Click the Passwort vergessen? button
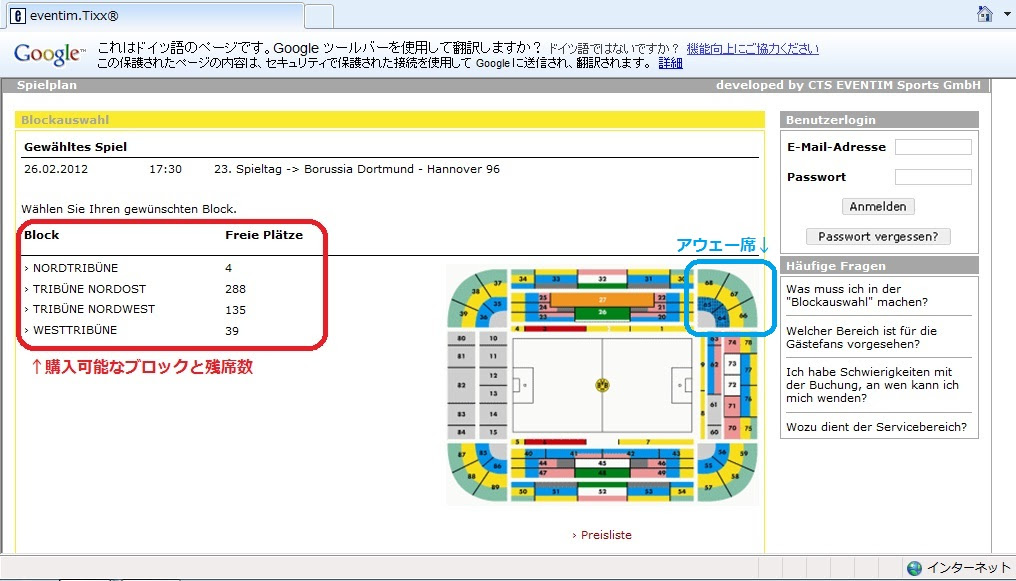Screen dimensions: 1016x581 [878, 236]
